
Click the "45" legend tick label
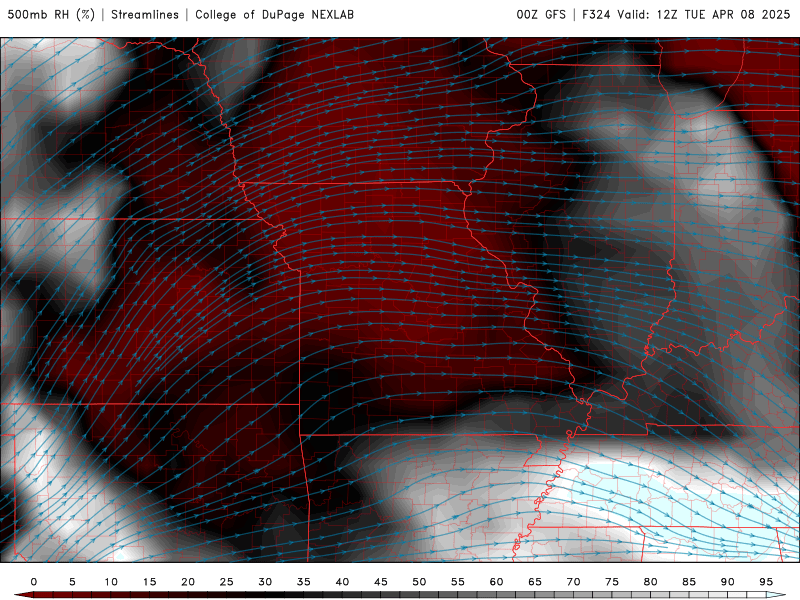381,582
